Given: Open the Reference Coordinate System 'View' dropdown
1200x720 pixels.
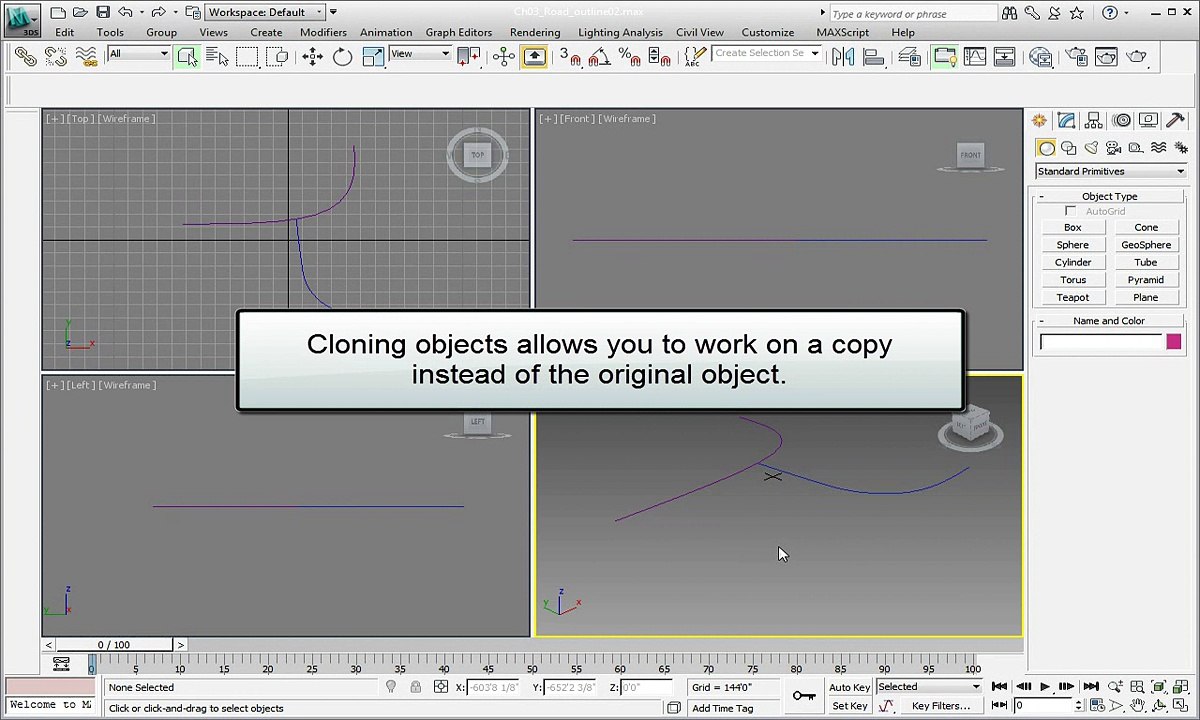Looking at the screenshot, I should click(420, 53).
